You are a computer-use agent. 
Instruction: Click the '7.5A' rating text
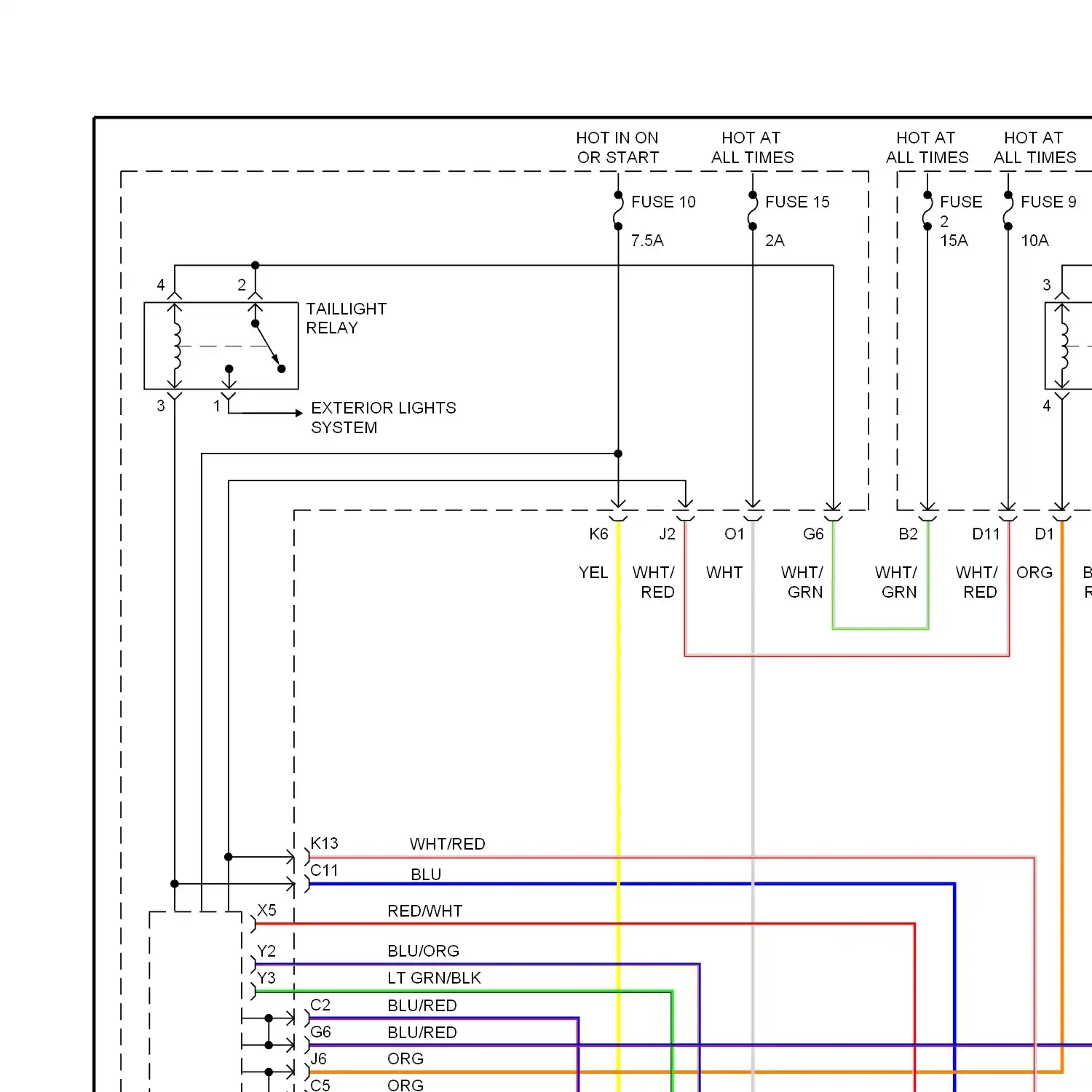pyautogui.click(x=647, y=240)
